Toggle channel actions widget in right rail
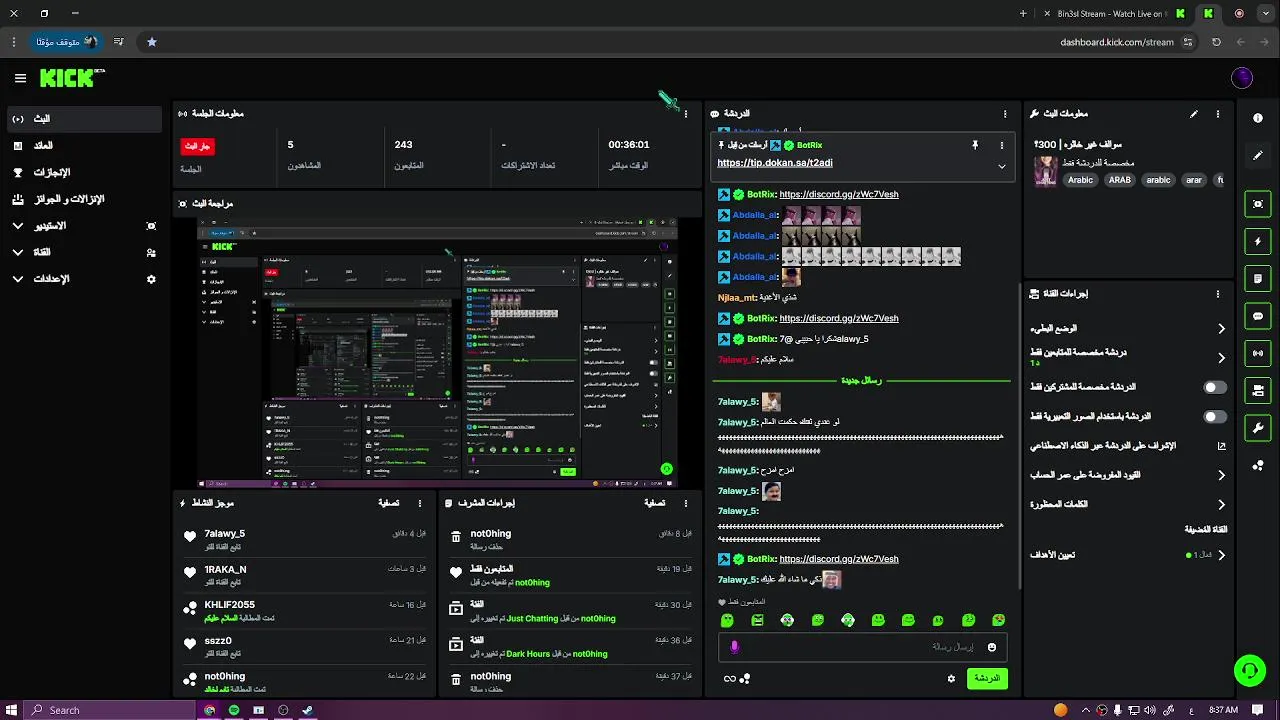 pos(1258,390)
